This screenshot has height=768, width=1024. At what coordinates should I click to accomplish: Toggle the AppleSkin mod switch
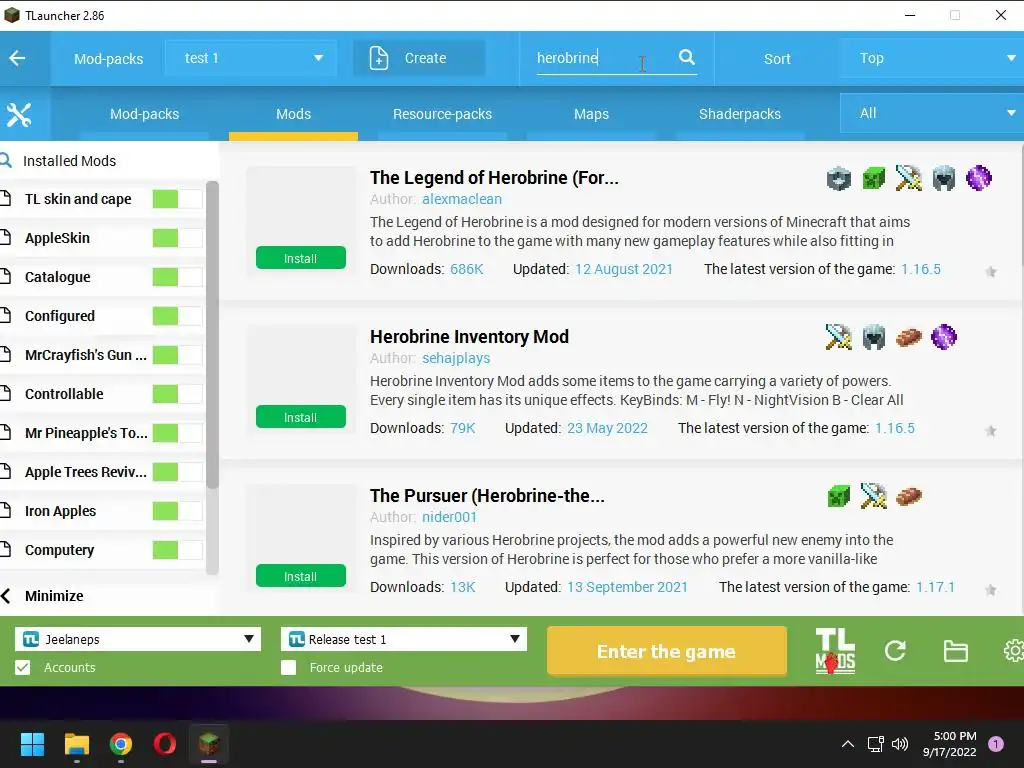tap(177, 238)
